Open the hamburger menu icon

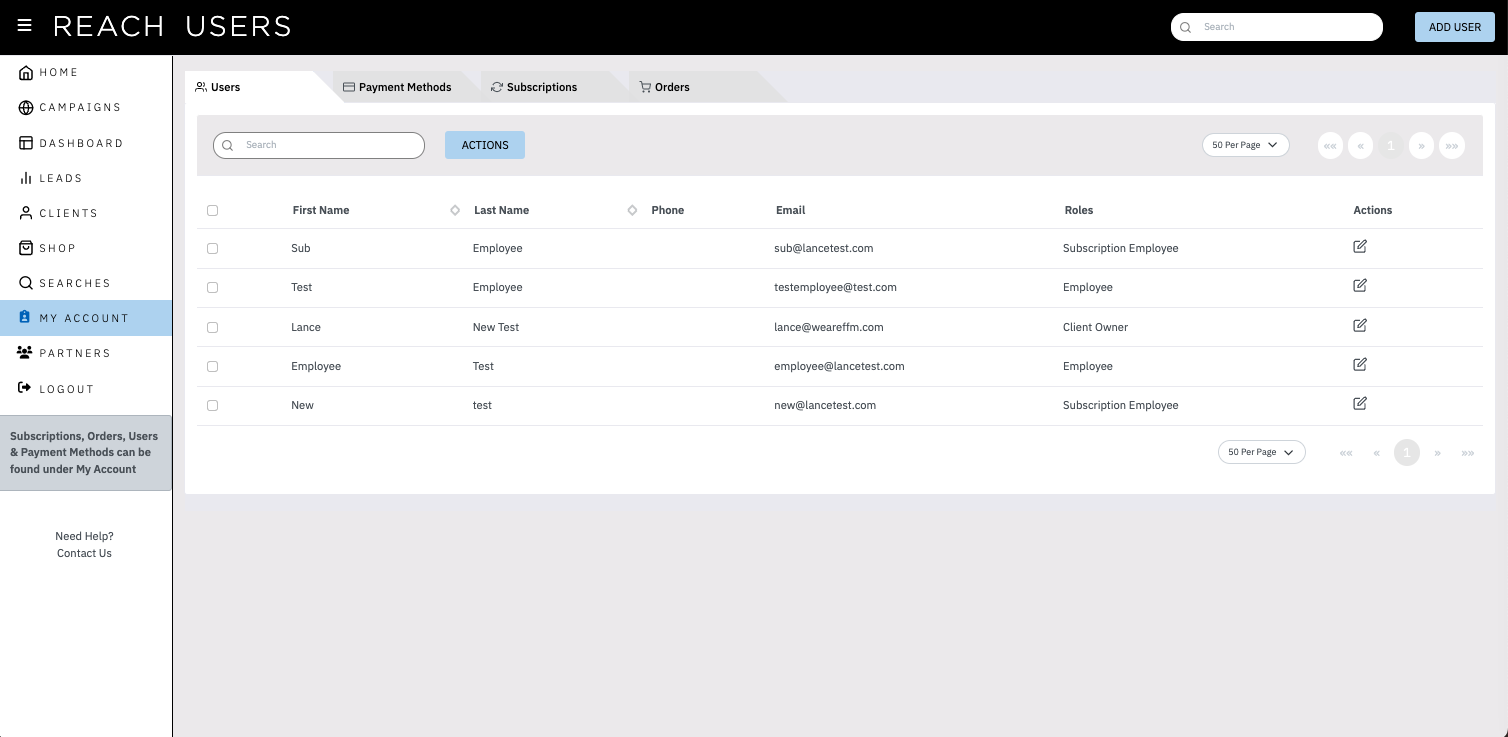click(25, 26)
